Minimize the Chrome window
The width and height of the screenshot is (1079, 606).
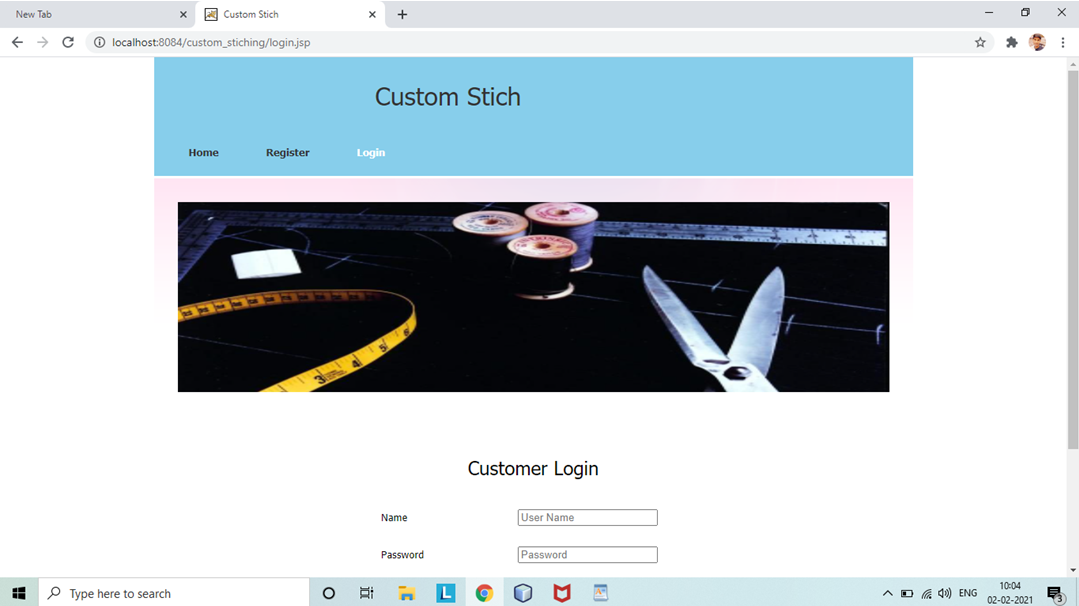tap(989, 12)
